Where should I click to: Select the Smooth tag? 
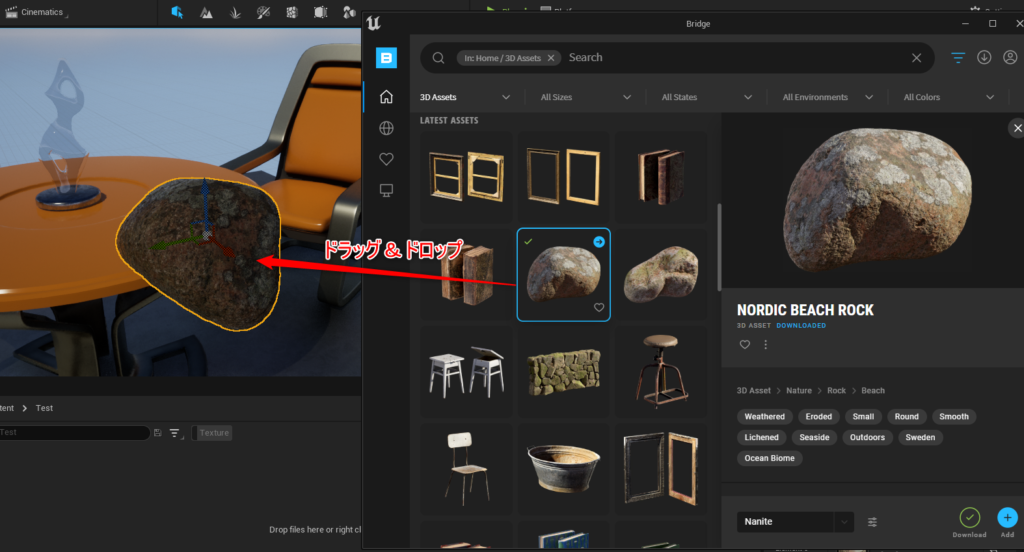pyautogui.click(x=953, y=417)
